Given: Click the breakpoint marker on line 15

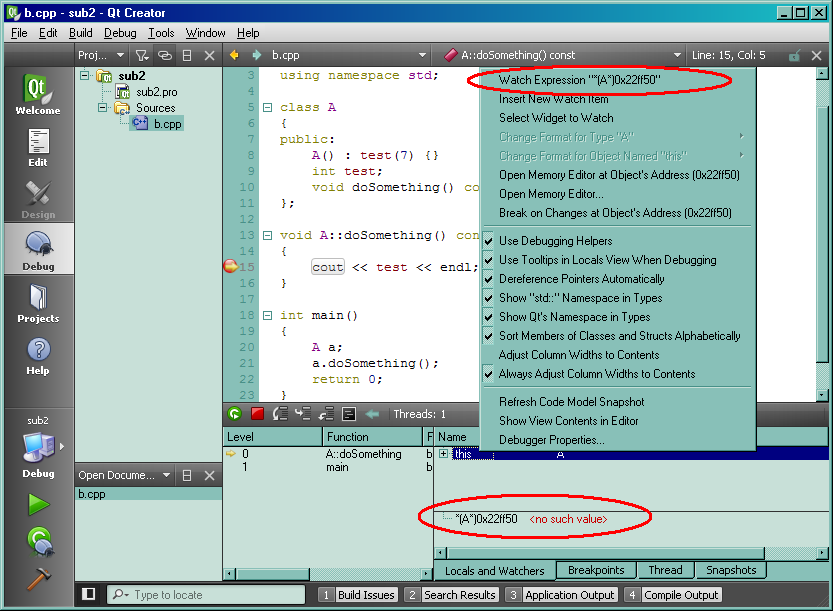Looking at the screenshot, I should [230, 266].
